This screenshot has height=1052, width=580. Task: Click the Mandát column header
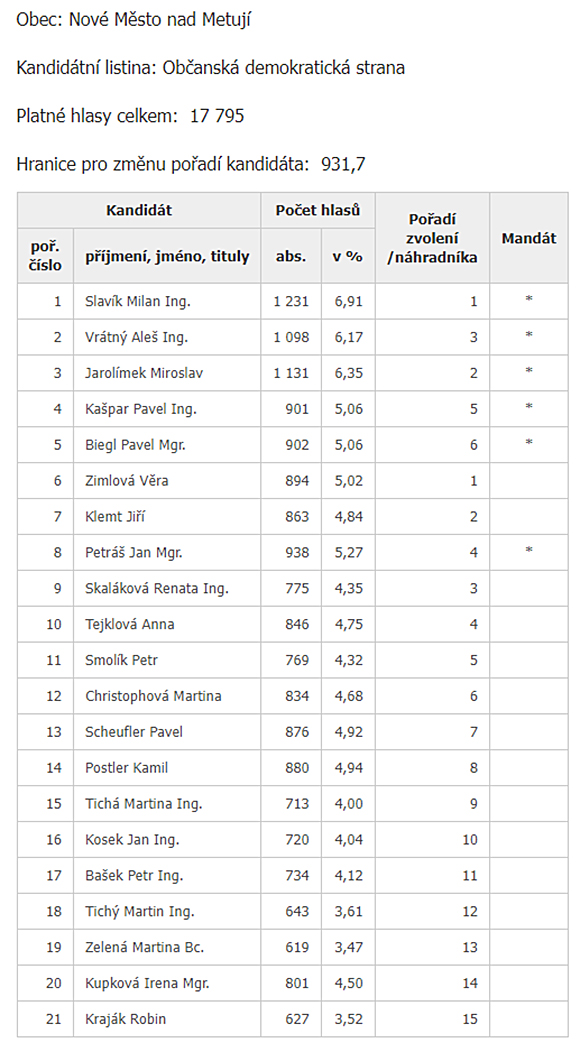click(x=529, y=238)
